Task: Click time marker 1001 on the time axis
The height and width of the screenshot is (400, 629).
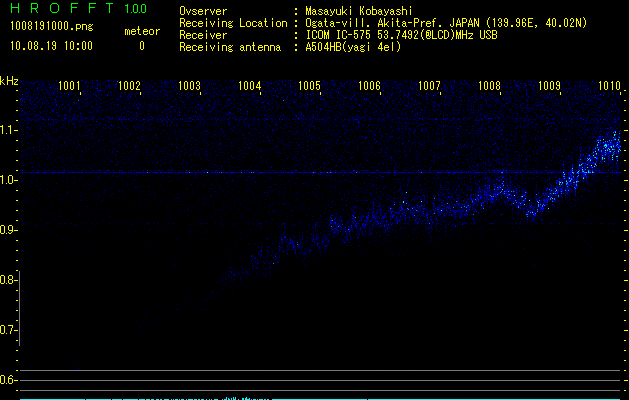Action: (x=69, y=85)
